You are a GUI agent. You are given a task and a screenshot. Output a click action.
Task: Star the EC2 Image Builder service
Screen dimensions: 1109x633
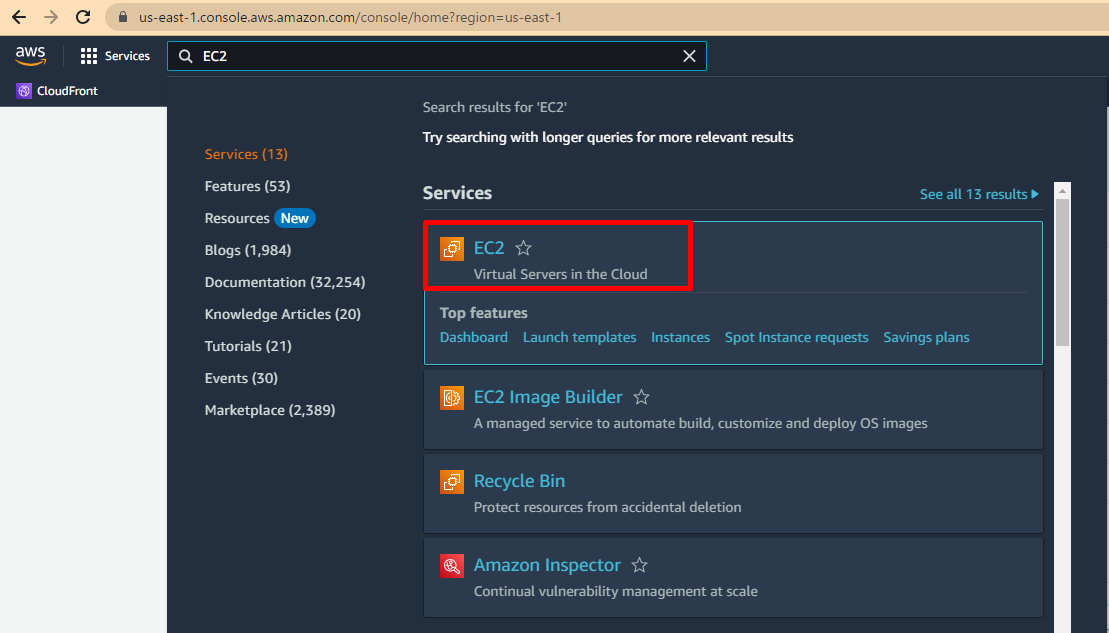[642, 398]
